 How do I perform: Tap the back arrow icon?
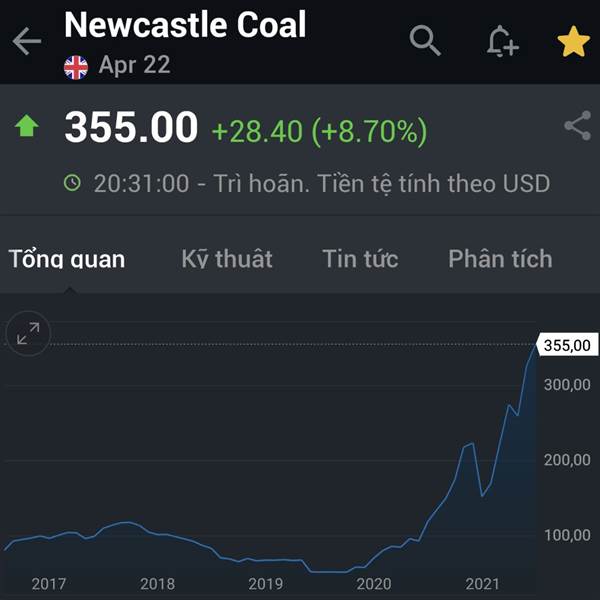(26, 41)
